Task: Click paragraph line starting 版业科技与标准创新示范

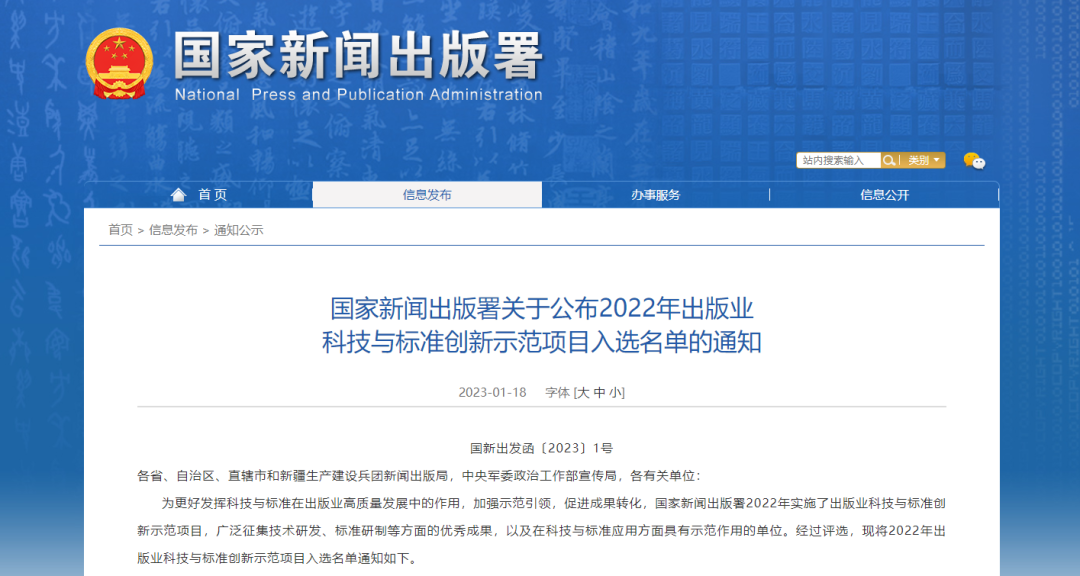Action: pos(277,559)
